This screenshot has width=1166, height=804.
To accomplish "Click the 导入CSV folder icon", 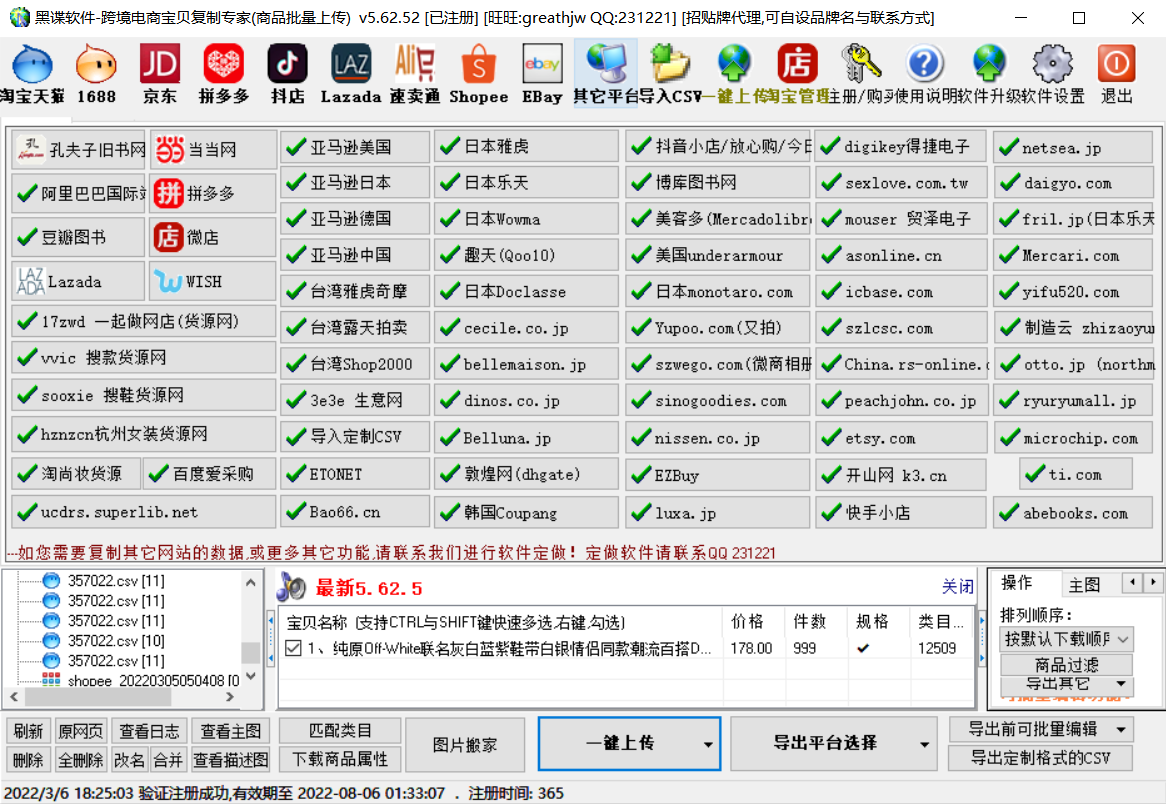I will click(669, 73).
